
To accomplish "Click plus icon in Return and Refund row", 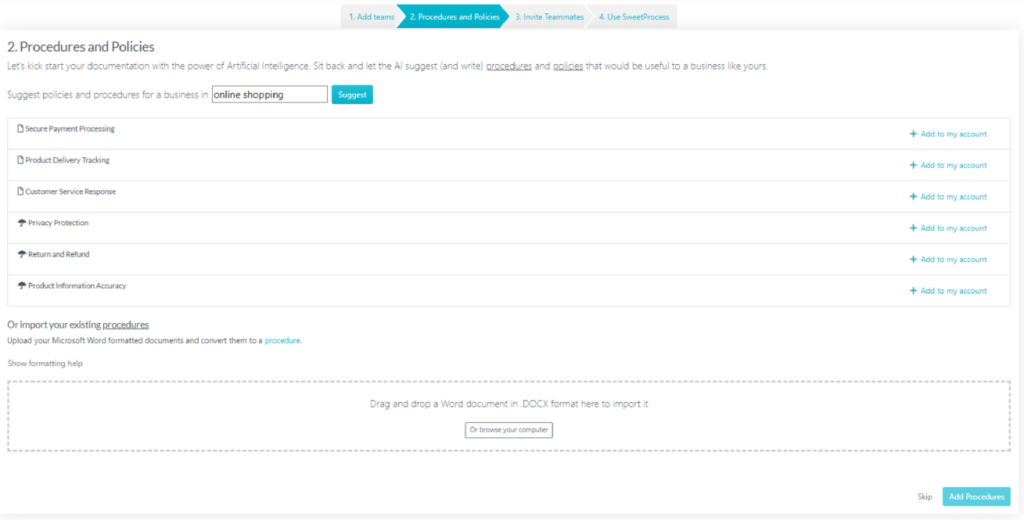I will (913, 259).
